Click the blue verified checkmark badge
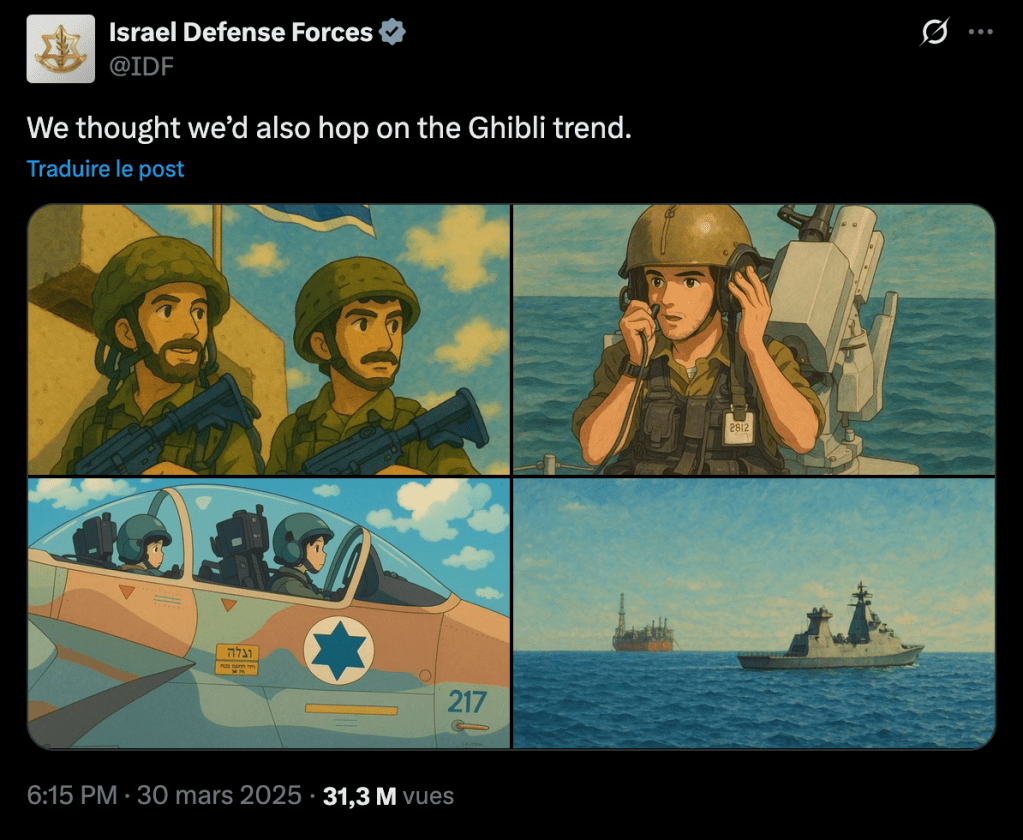Screen dimensions: 1023x840 coord(390,31)
